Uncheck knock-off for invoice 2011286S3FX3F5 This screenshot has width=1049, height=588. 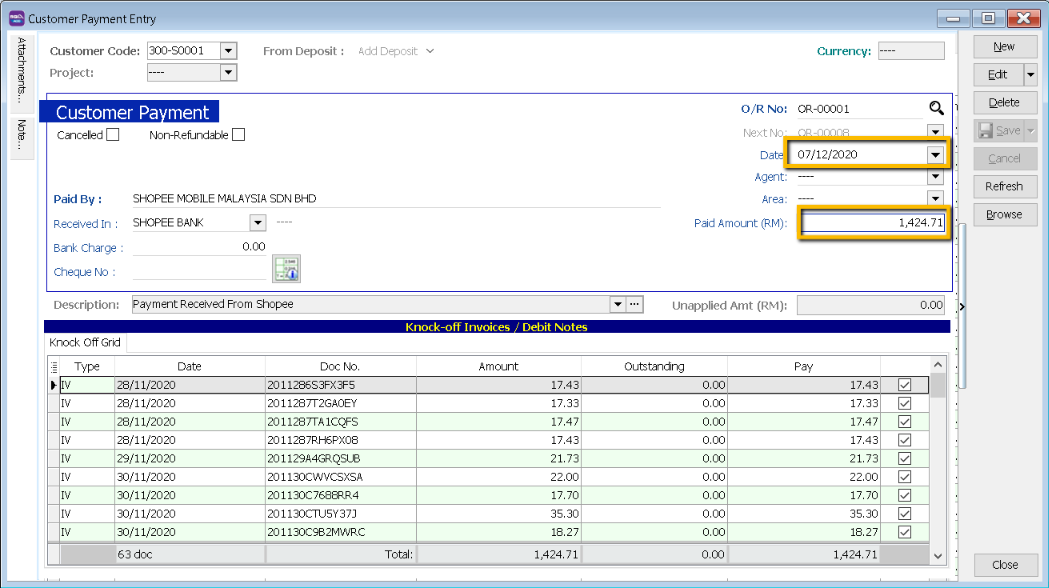[905, 385]
